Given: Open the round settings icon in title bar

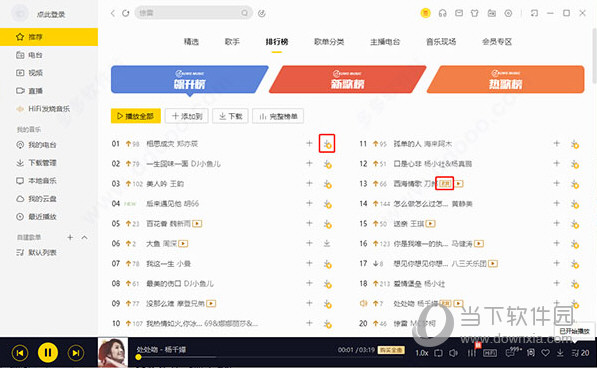Looking at the screenshot, I should 508,13.
